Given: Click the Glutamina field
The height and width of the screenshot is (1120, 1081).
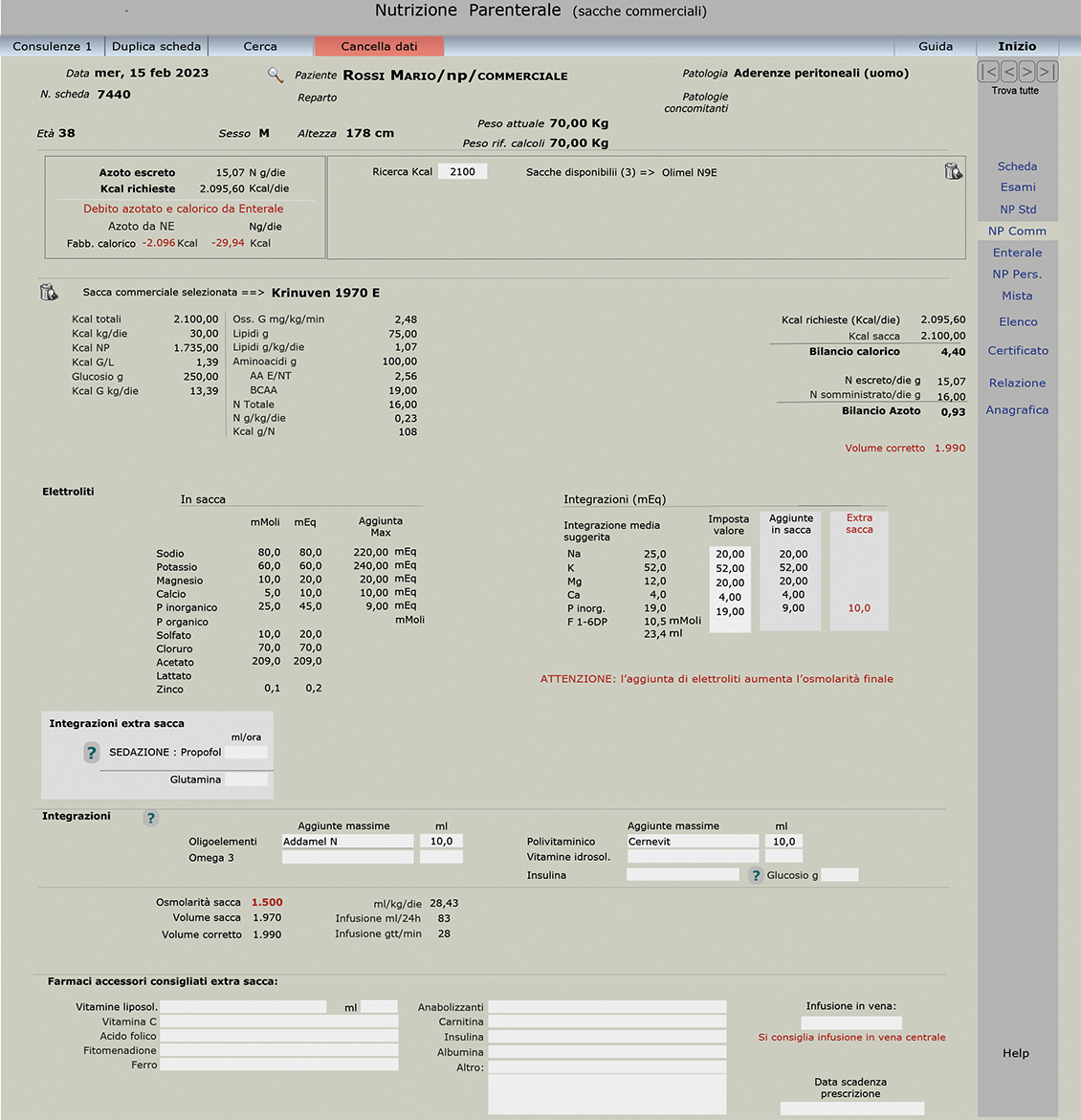Looking at the screenshot, I should (x=247, y=780).
